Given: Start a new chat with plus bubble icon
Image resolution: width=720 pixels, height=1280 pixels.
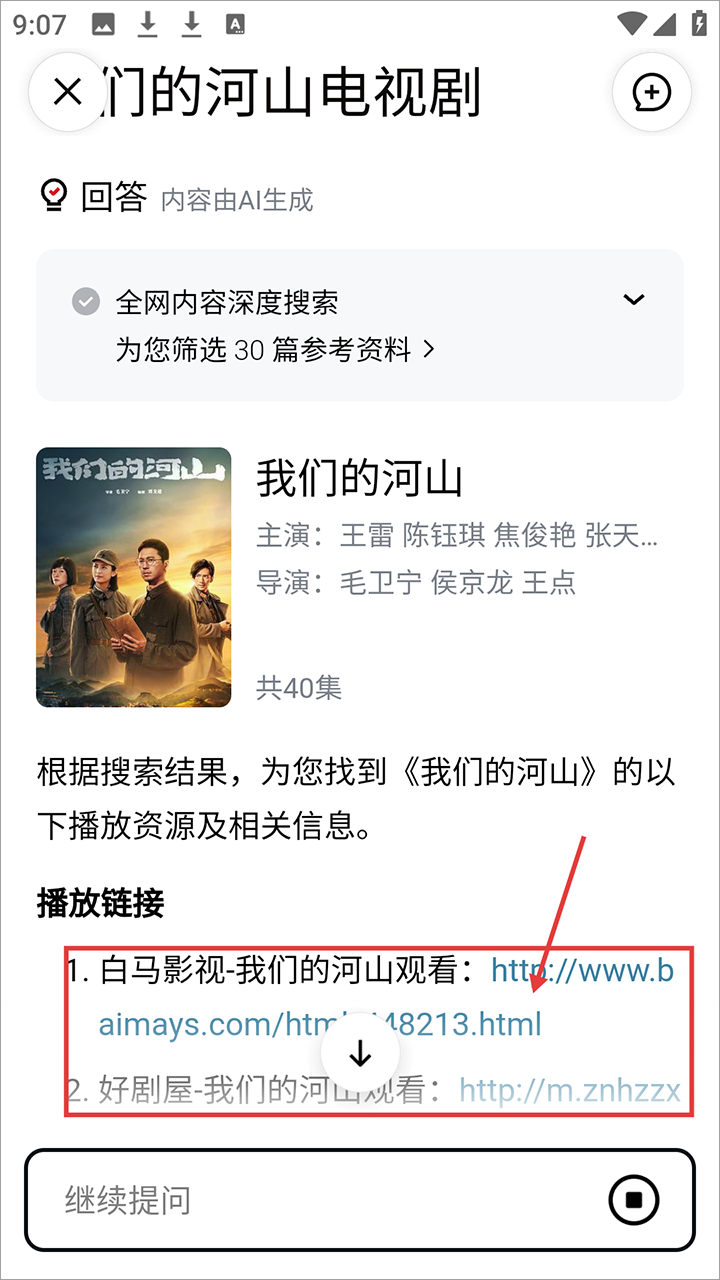Looking at the screenshot, I should [652, 92].
